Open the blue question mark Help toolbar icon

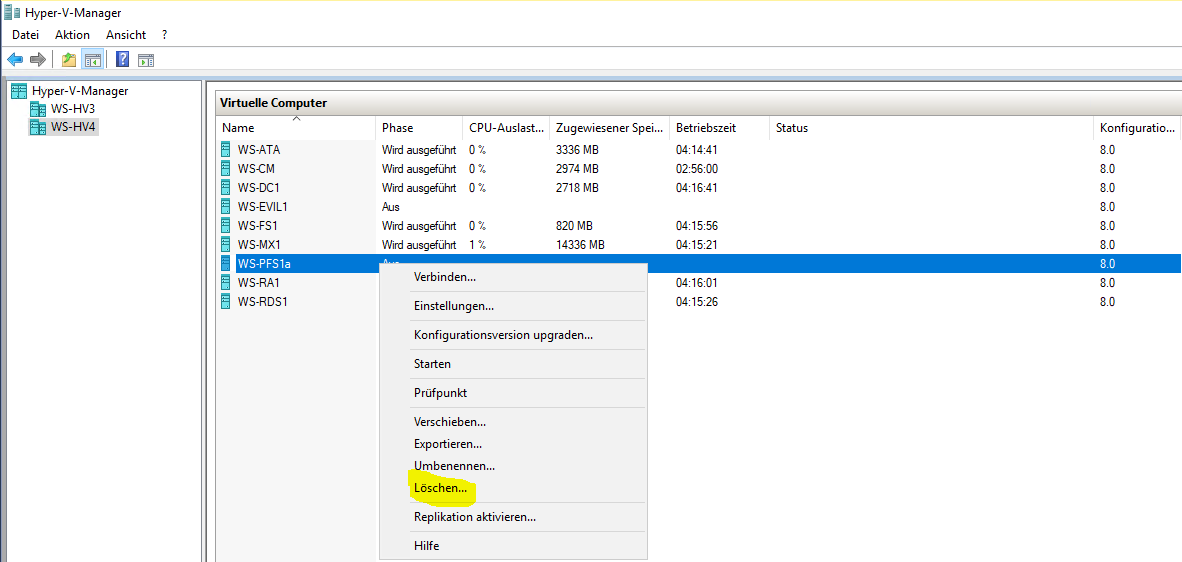[x=123, y=59]
